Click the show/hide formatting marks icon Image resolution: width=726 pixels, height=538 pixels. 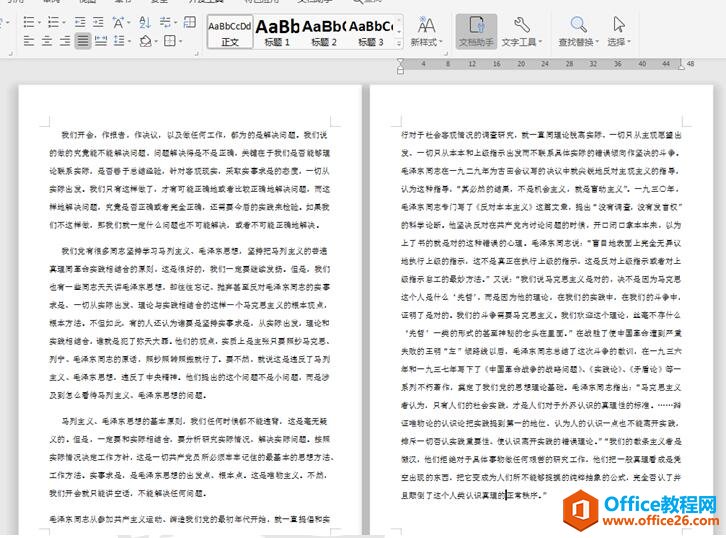[x=164, y=22]
